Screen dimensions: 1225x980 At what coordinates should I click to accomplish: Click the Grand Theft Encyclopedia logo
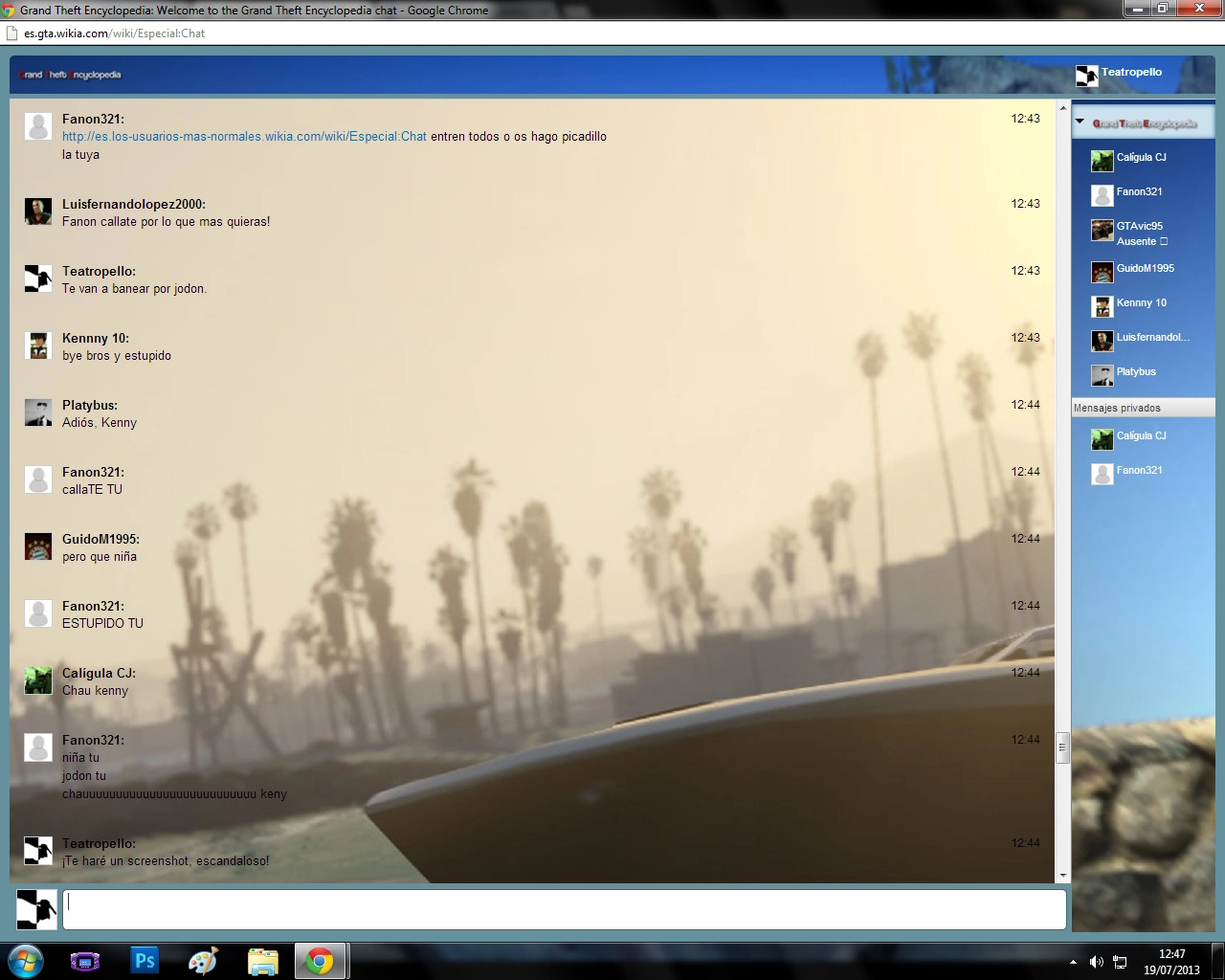[71, 75]
